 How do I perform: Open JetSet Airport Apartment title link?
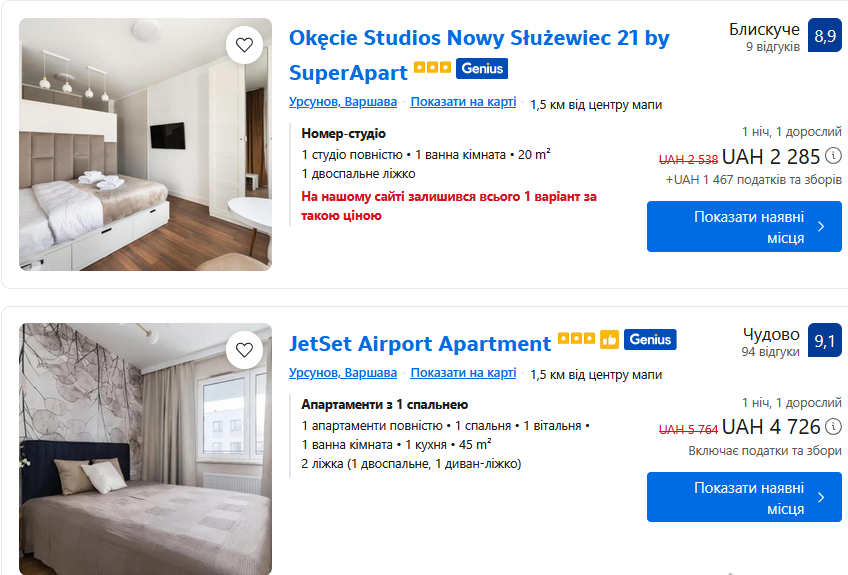420,344
